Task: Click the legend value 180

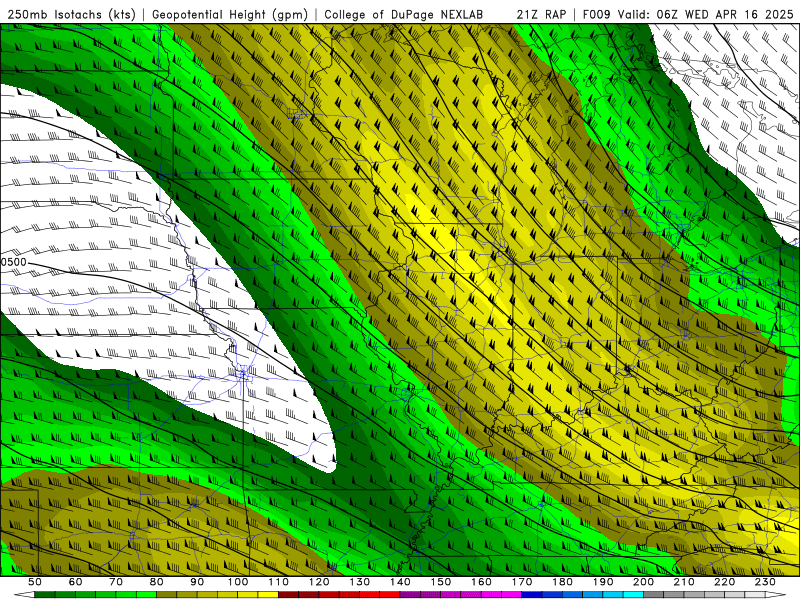Action: point(562,582)
